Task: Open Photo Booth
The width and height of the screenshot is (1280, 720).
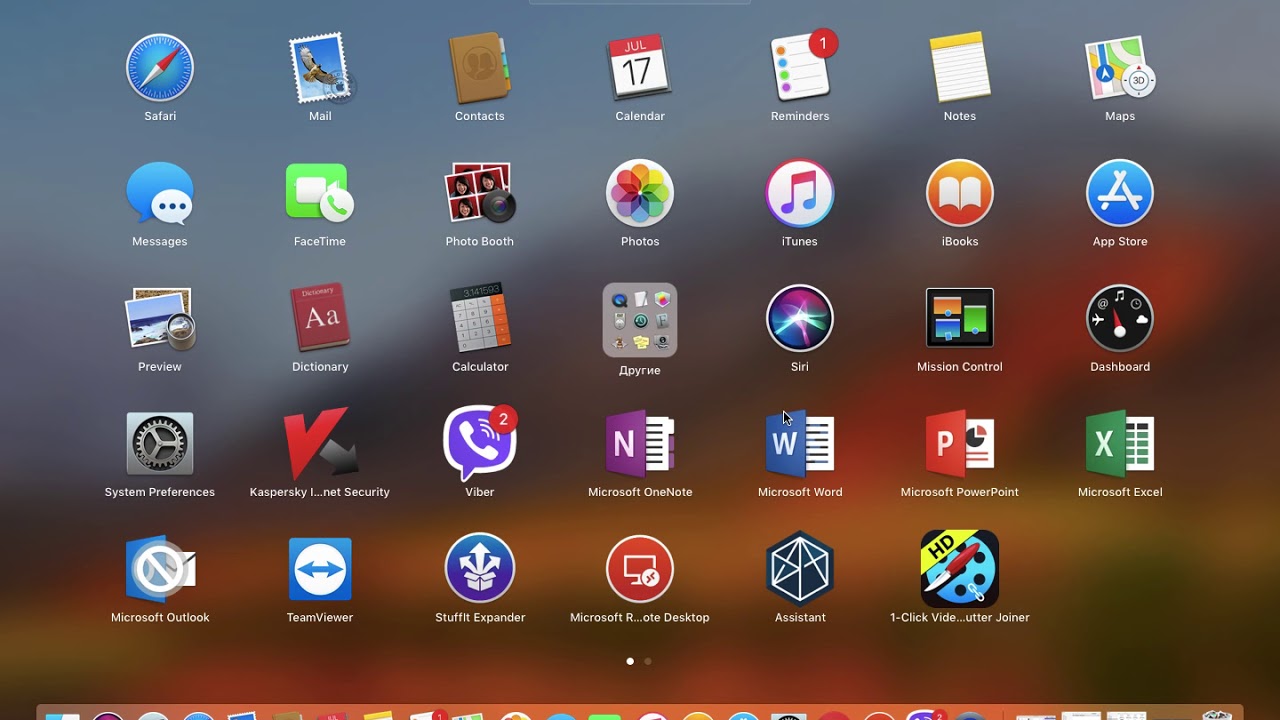Action: tap(480, 194)
